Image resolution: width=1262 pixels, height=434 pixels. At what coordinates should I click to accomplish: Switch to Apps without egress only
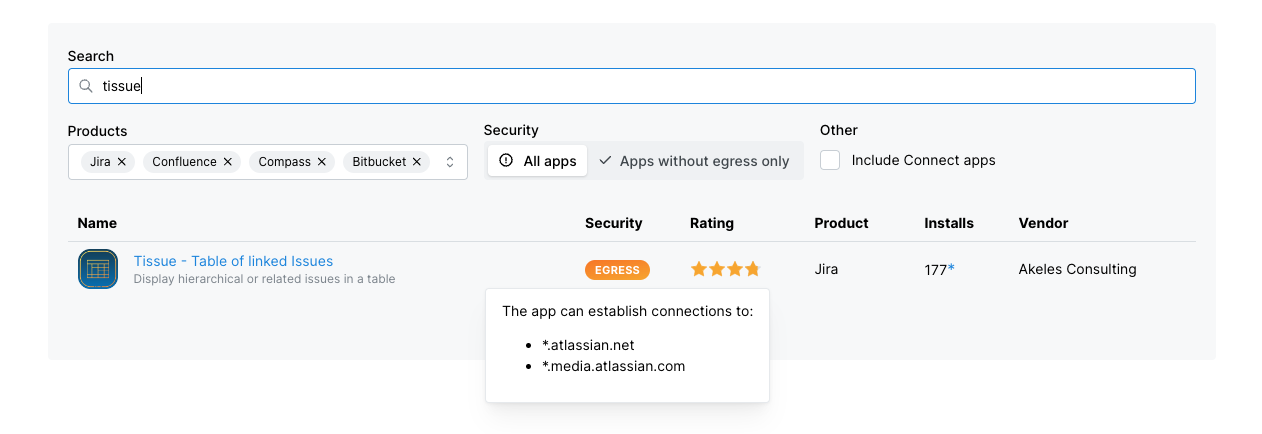[x=694, y=161]
